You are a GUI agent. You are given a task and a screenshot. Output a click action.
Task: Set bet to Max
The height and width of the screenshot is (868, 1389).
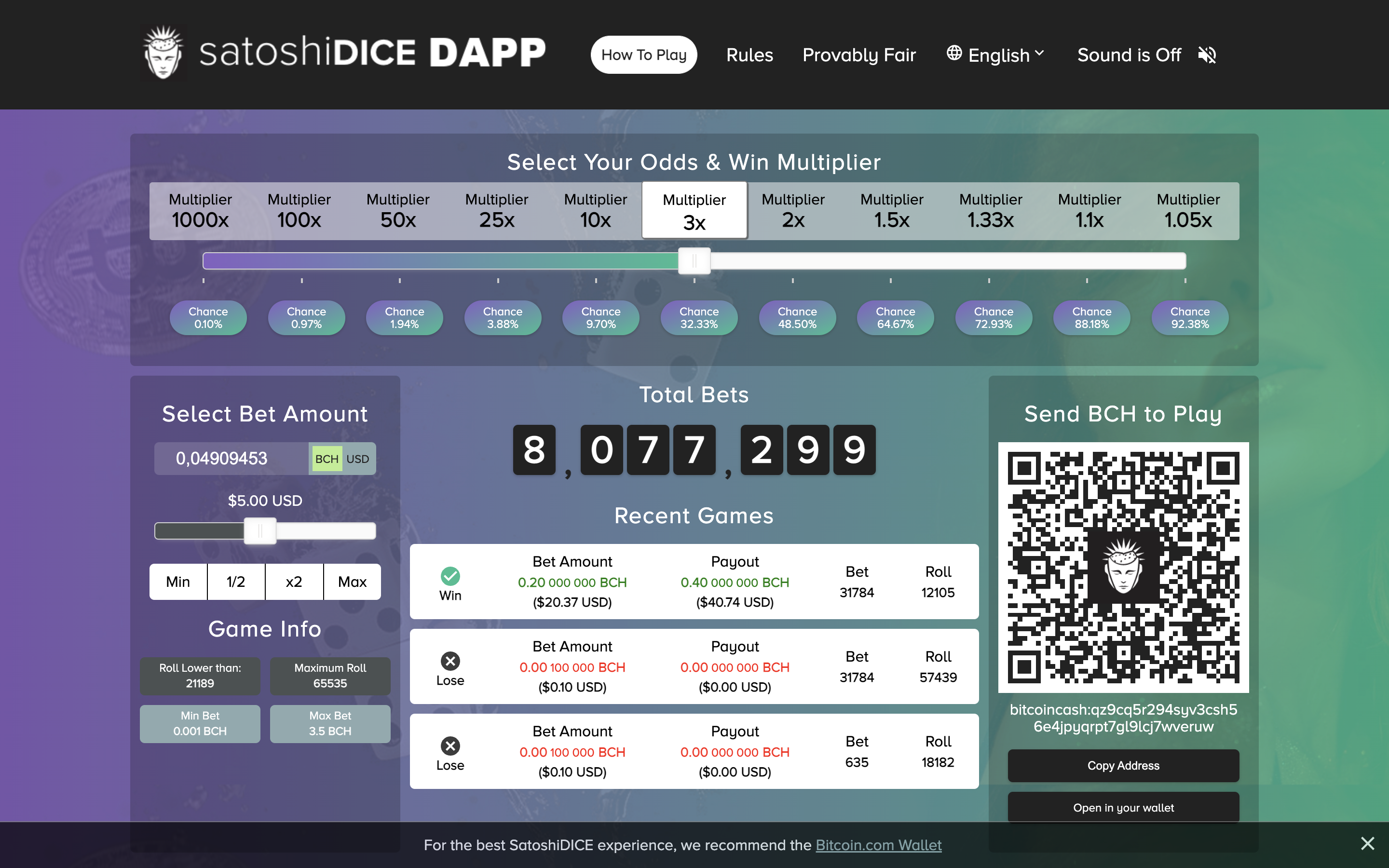pyautogui.click(x=352, y=582)
